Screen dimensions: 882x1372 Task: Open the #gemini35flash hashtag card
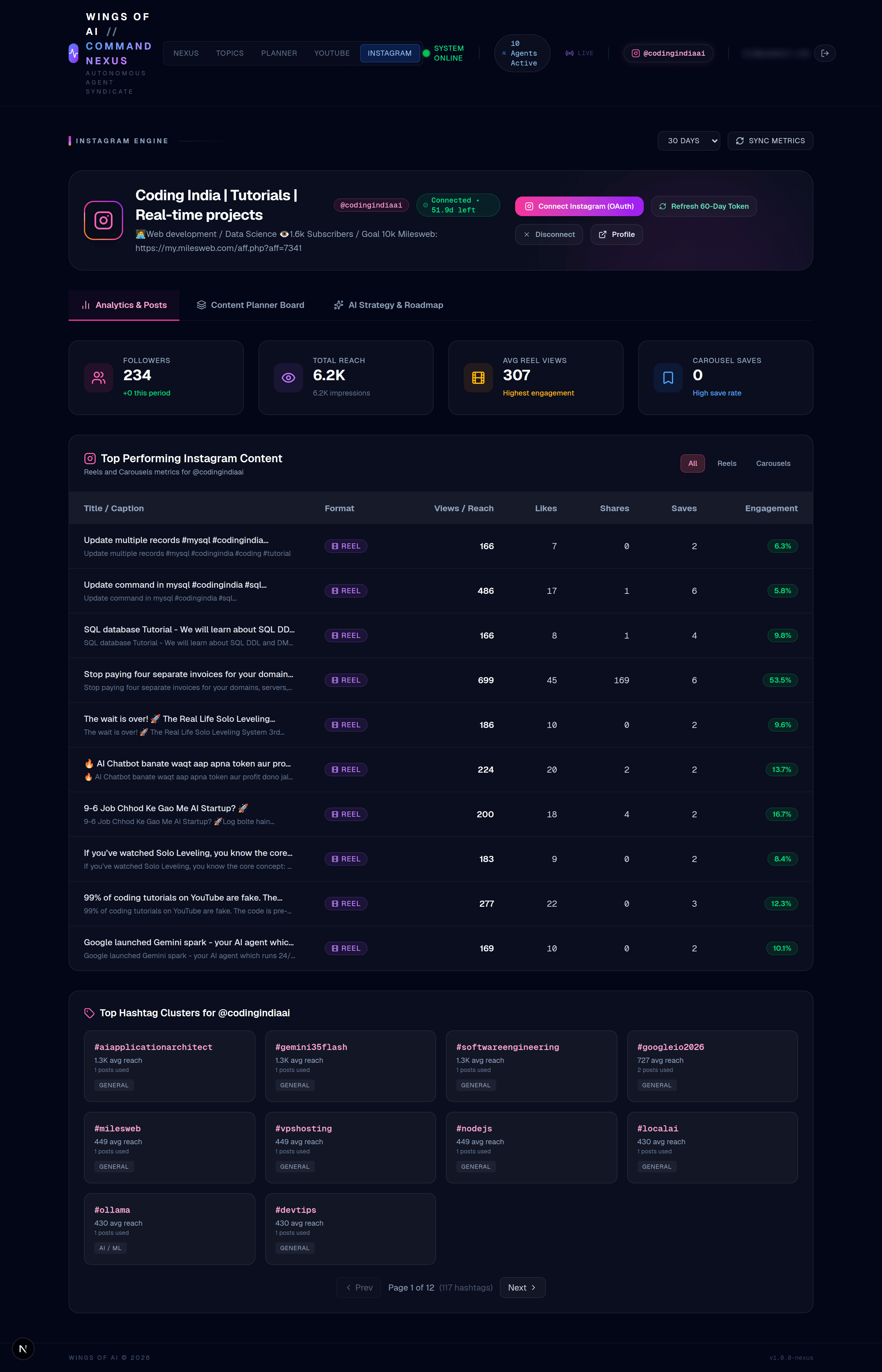tap(351, 1066)
